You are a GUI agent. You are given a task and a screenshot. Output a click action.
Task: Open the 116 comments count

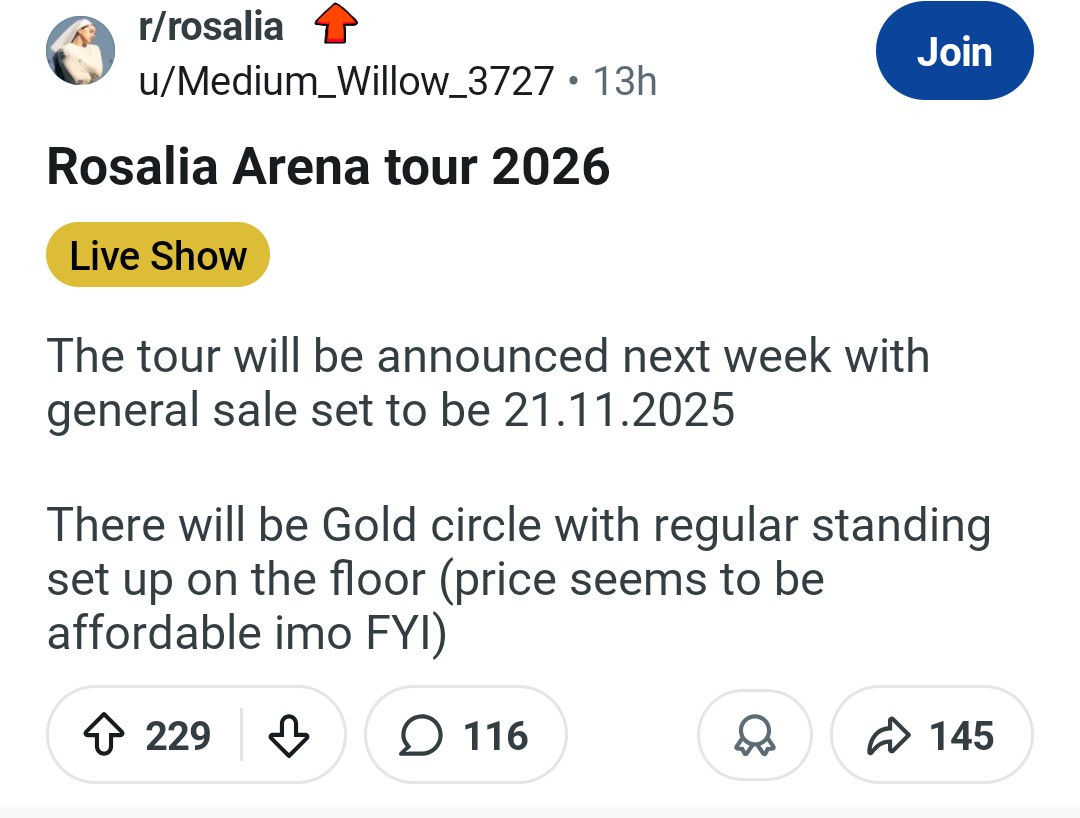coord(496,737)
